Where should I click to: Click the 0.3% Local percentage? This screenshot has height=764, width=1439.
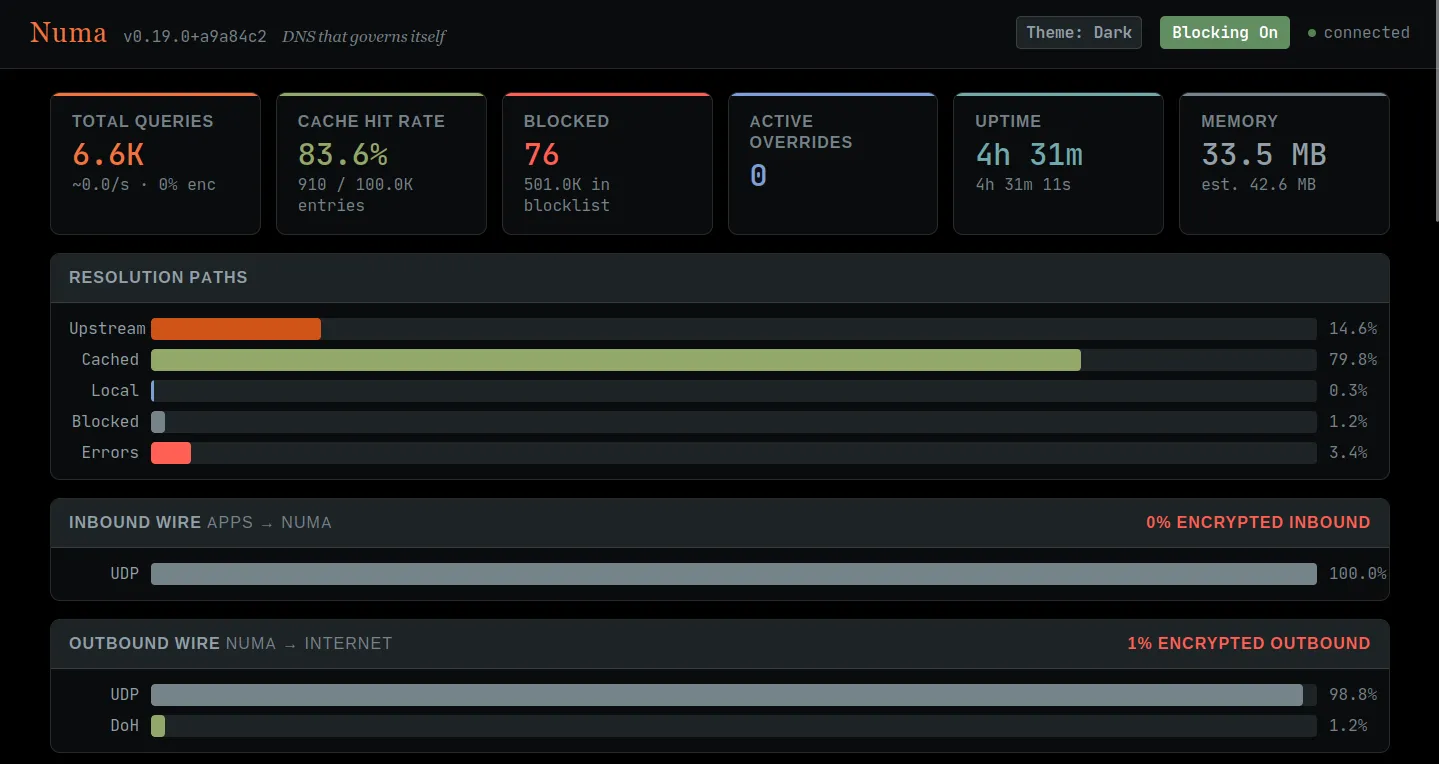tap(1348, 391)
